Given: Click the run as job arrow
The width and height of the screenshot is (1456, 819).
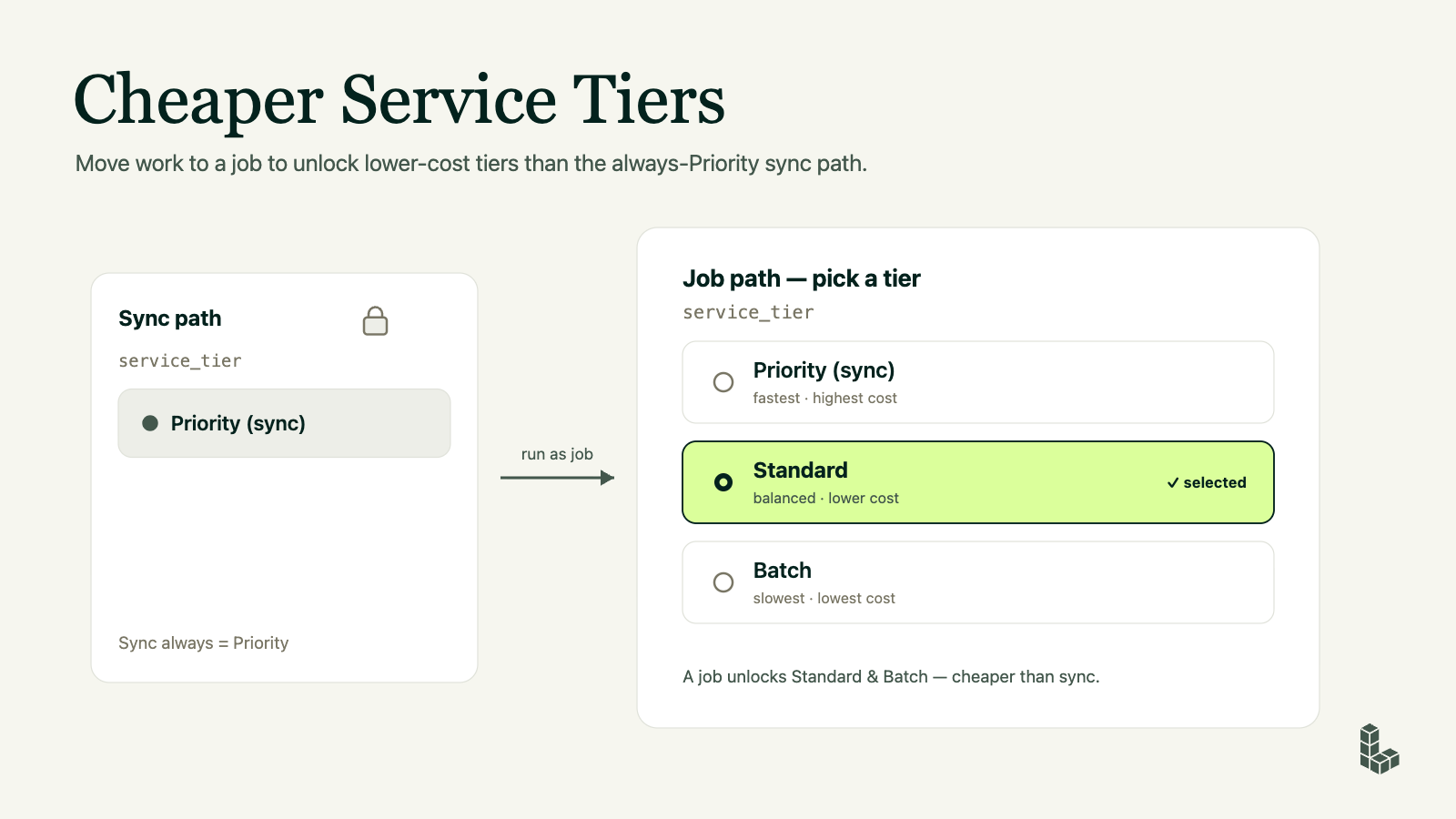Looking at the screenshot, I should pyautogui.click(x=557, y=478).
